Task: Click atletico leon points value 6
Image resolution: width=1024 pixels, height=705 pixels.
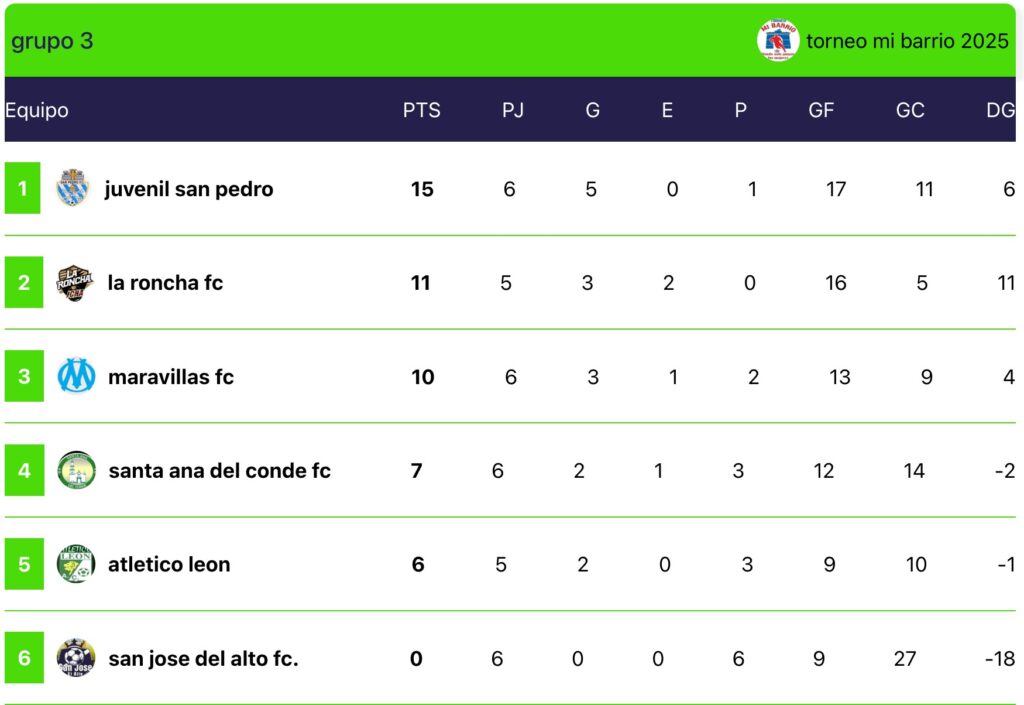Action: 418,565
